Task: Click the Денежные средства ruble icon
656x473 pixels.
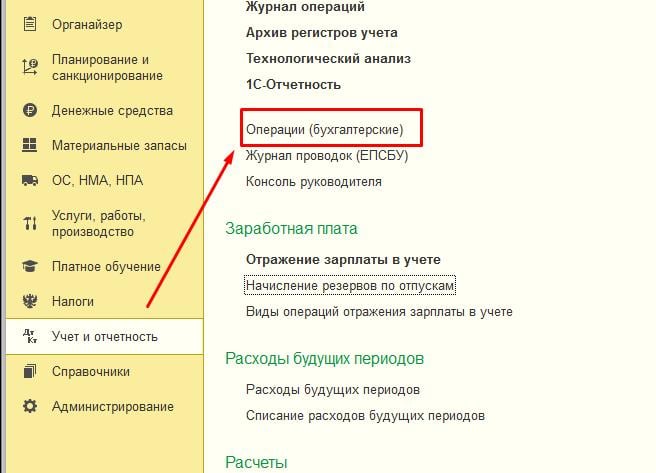Action: tap(30, 110)
